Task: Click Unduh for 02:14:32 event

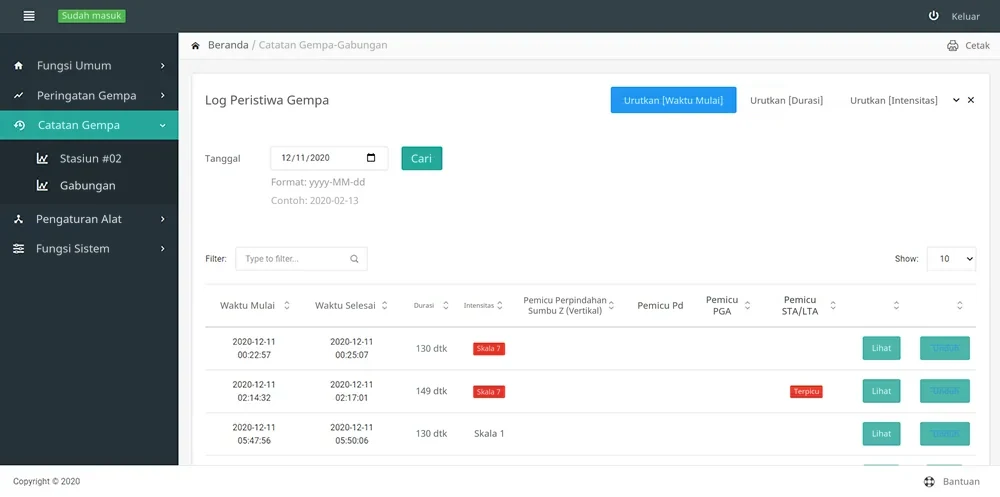Action: [x=945, y=391]
